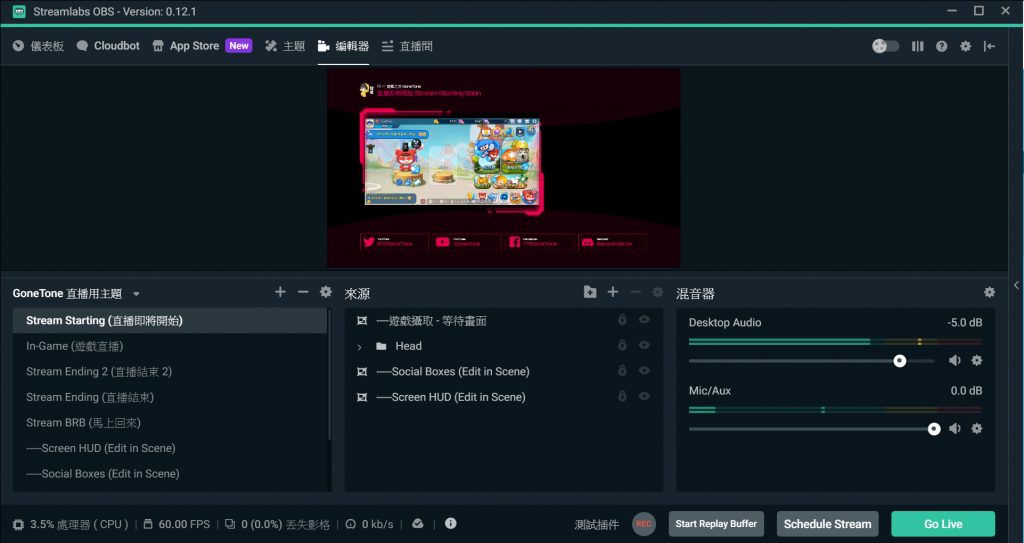
Task: Expand the Head folder in sources
Action: [x=360, y=347]
